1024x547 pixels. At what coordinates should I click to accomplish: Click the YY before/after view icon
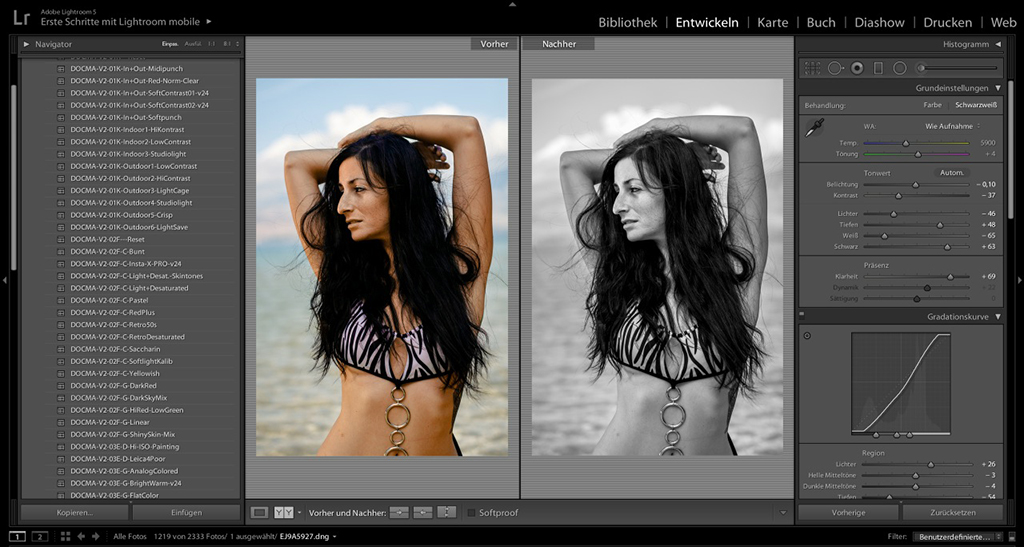point(283,513)
